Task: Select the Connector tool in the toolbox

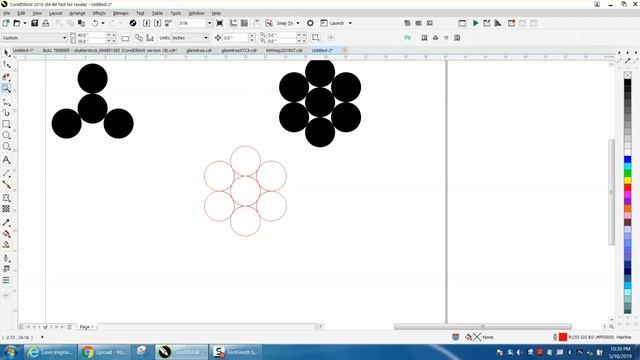Action: click(x=6, y=185)
